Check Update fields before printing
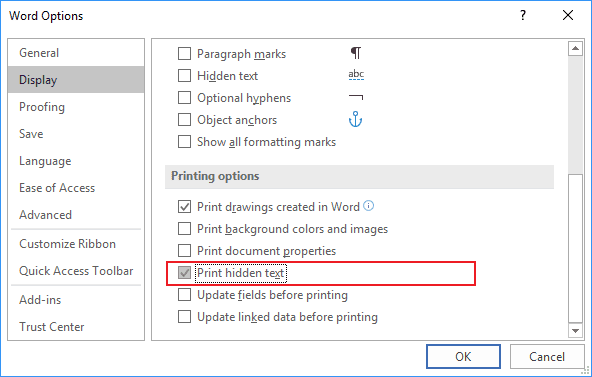This screenshot has width=592, height=377. pos(184,295)
